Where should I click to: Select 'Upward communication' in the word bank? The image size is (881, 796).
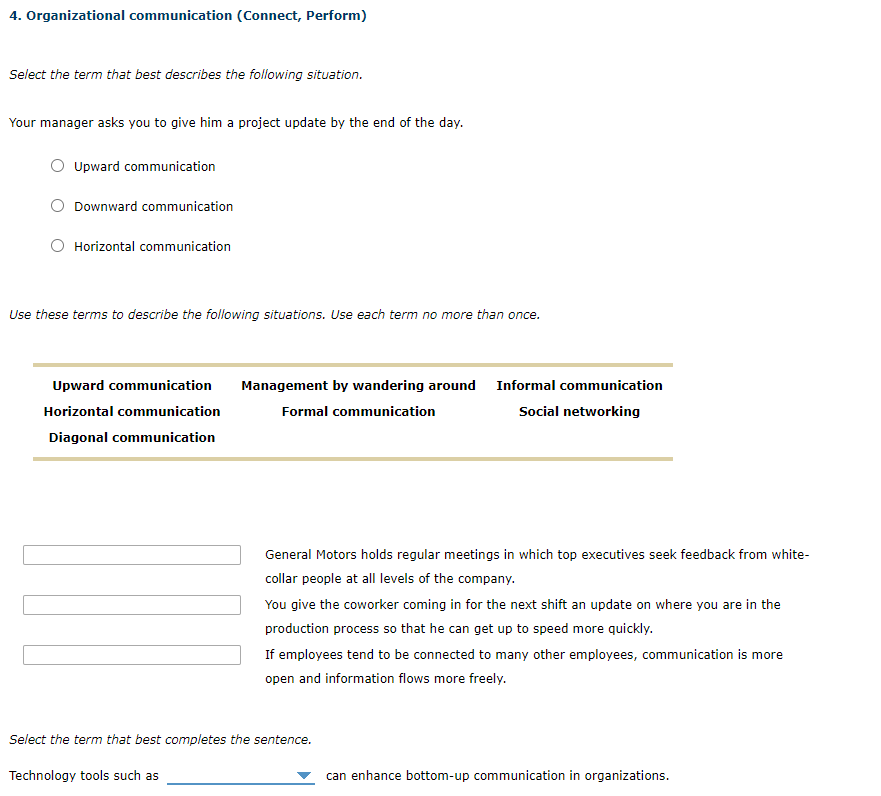[x=131, y=385]
